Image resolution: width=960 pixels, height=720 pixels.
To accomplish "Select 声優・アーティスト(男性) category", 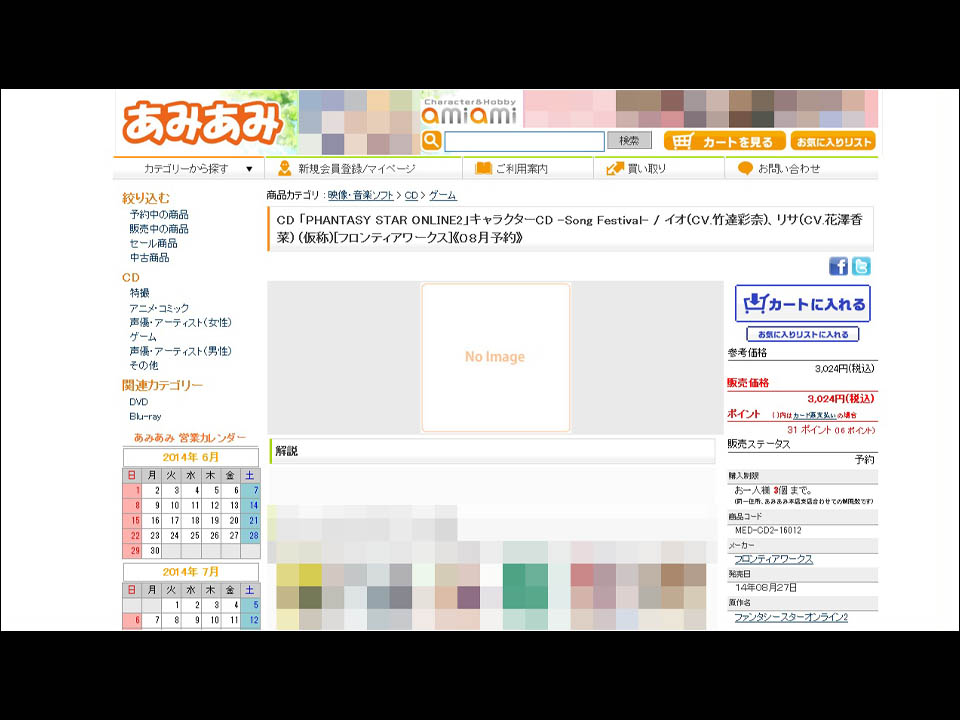I will click(181, 351).
